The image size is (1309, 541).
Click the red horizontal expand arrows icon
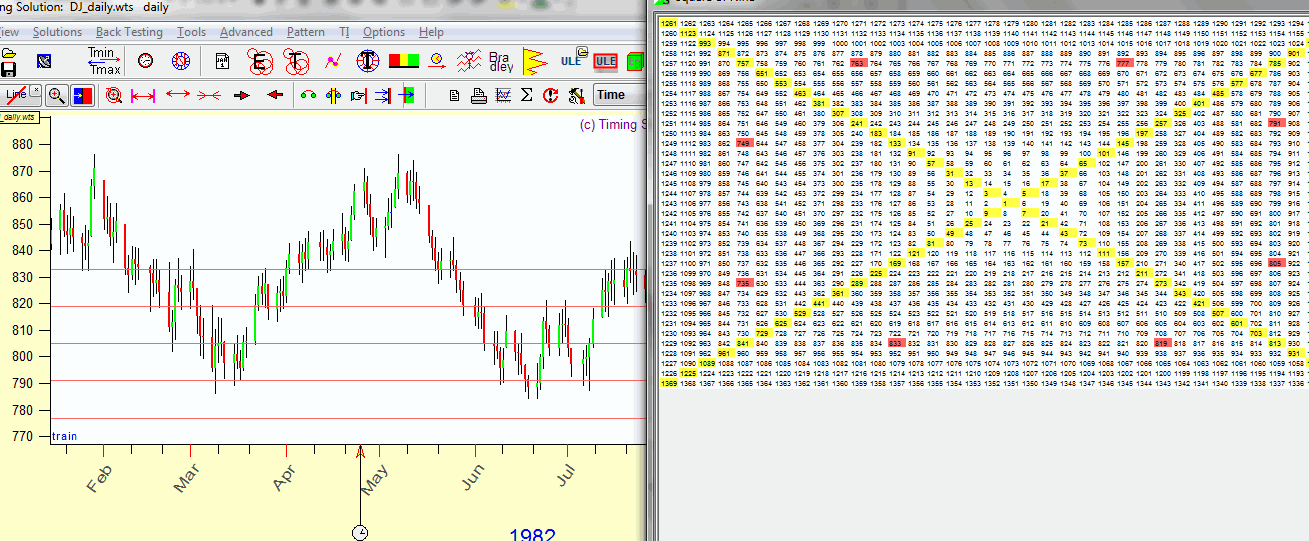178,95
